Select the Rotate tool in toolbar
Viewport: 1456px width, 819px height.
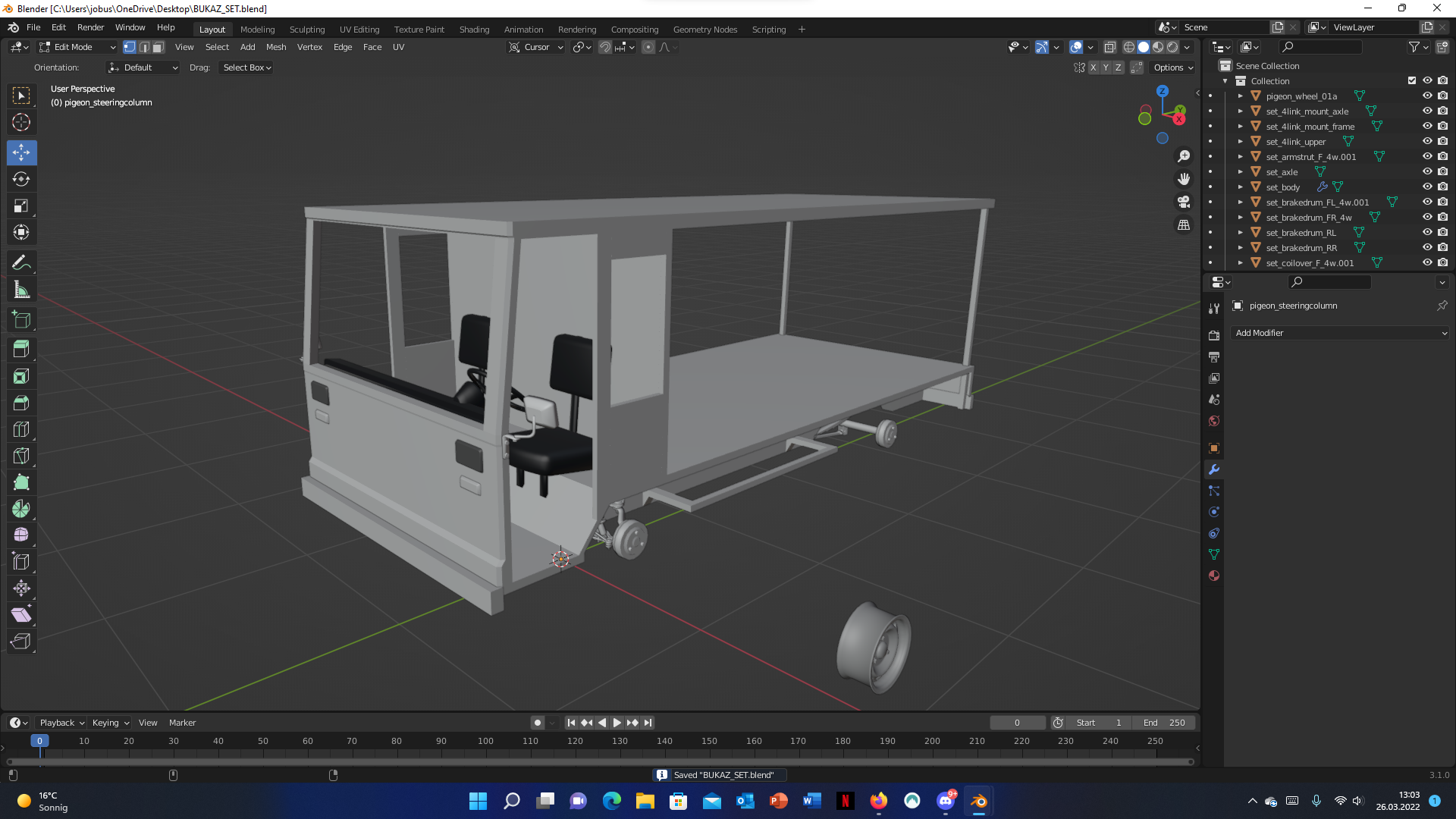pos(21,180)
